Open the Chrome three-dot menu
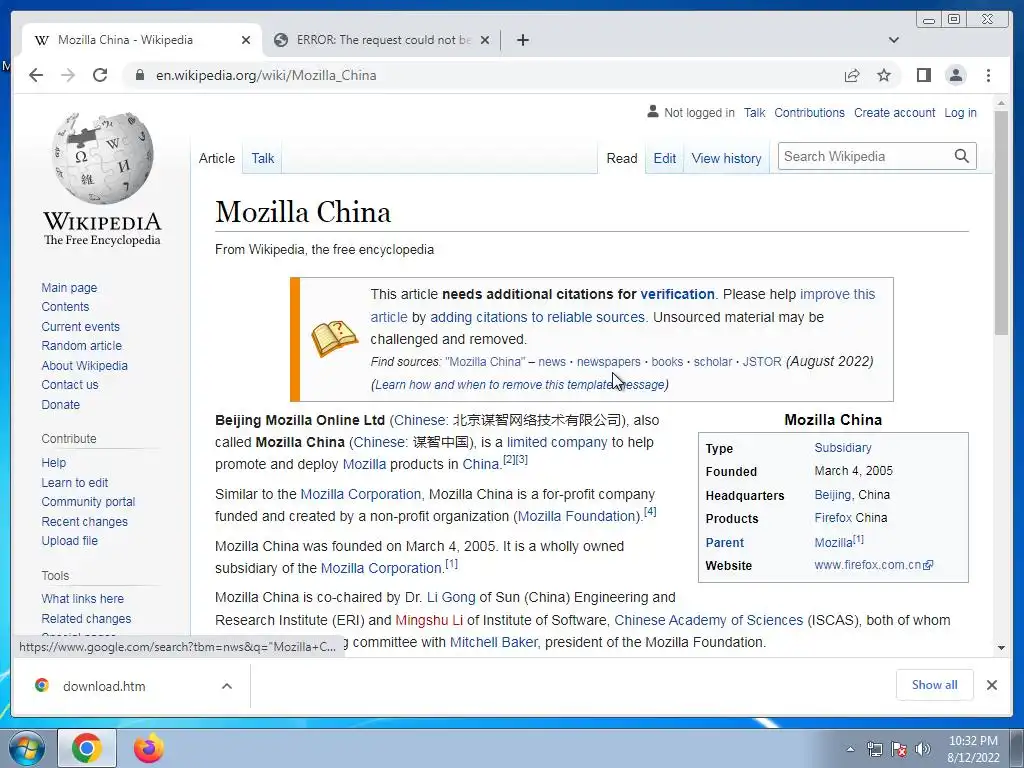This screenshot has width=1024, height=768. point(988,75)
